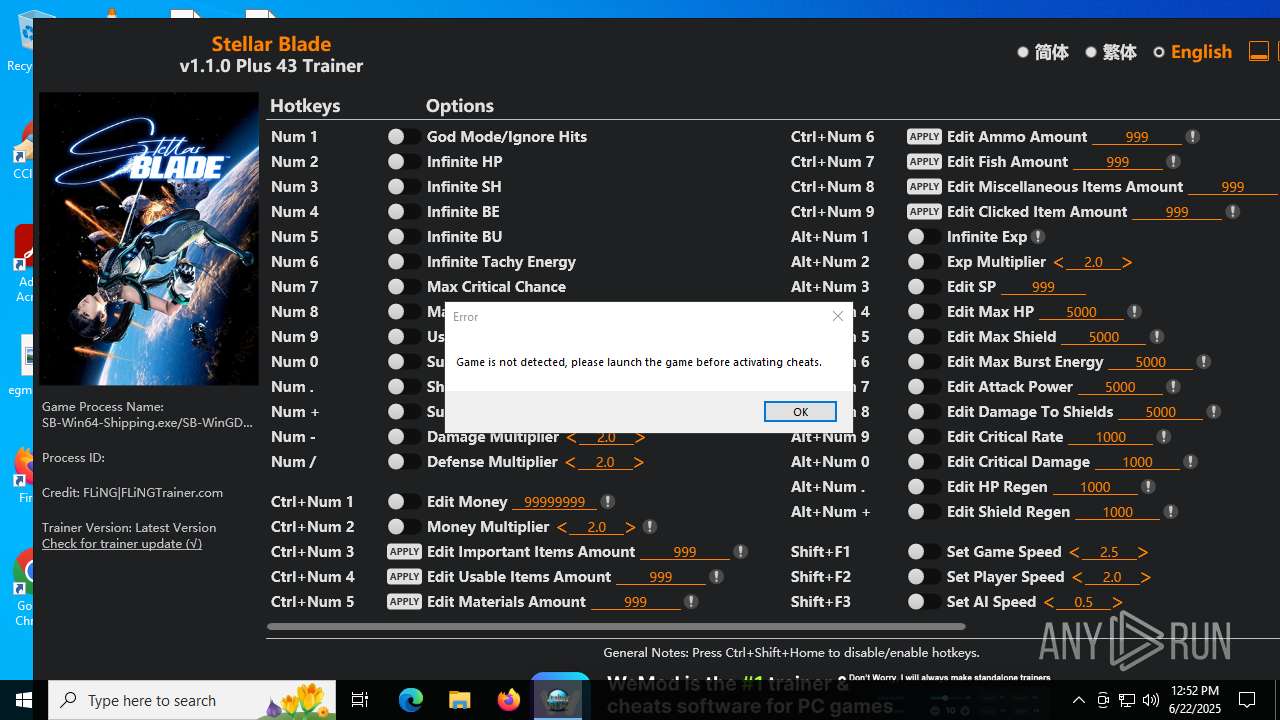The height and width of the screenshot is (720, 1280).
Task: Apply Edit Materials Amount
Action: [x=404, y=602]
